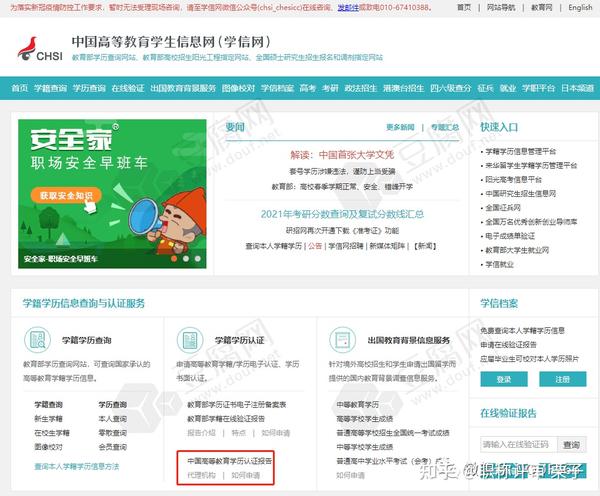The image size is (600, 496).
Task: Open the 学籍学历查询 magnifier icon
Action: [x=38, y=339]
